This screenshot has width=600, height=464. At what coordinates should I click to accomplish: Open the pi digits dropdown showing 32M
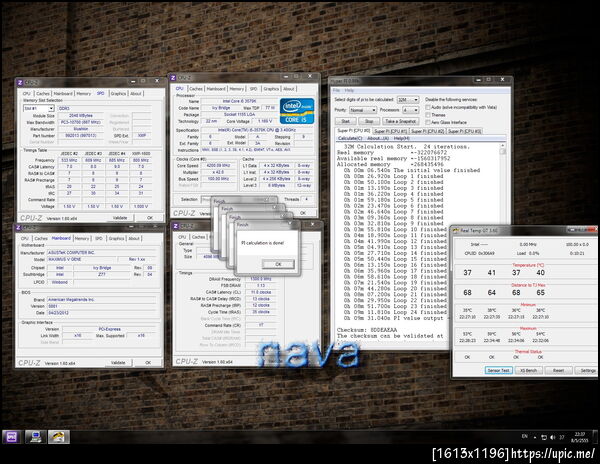tap(408, 99)
